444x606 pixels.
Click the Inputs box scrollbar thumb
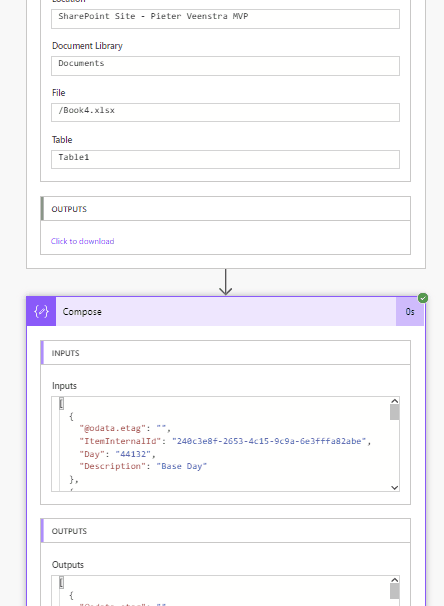point(395,412)
